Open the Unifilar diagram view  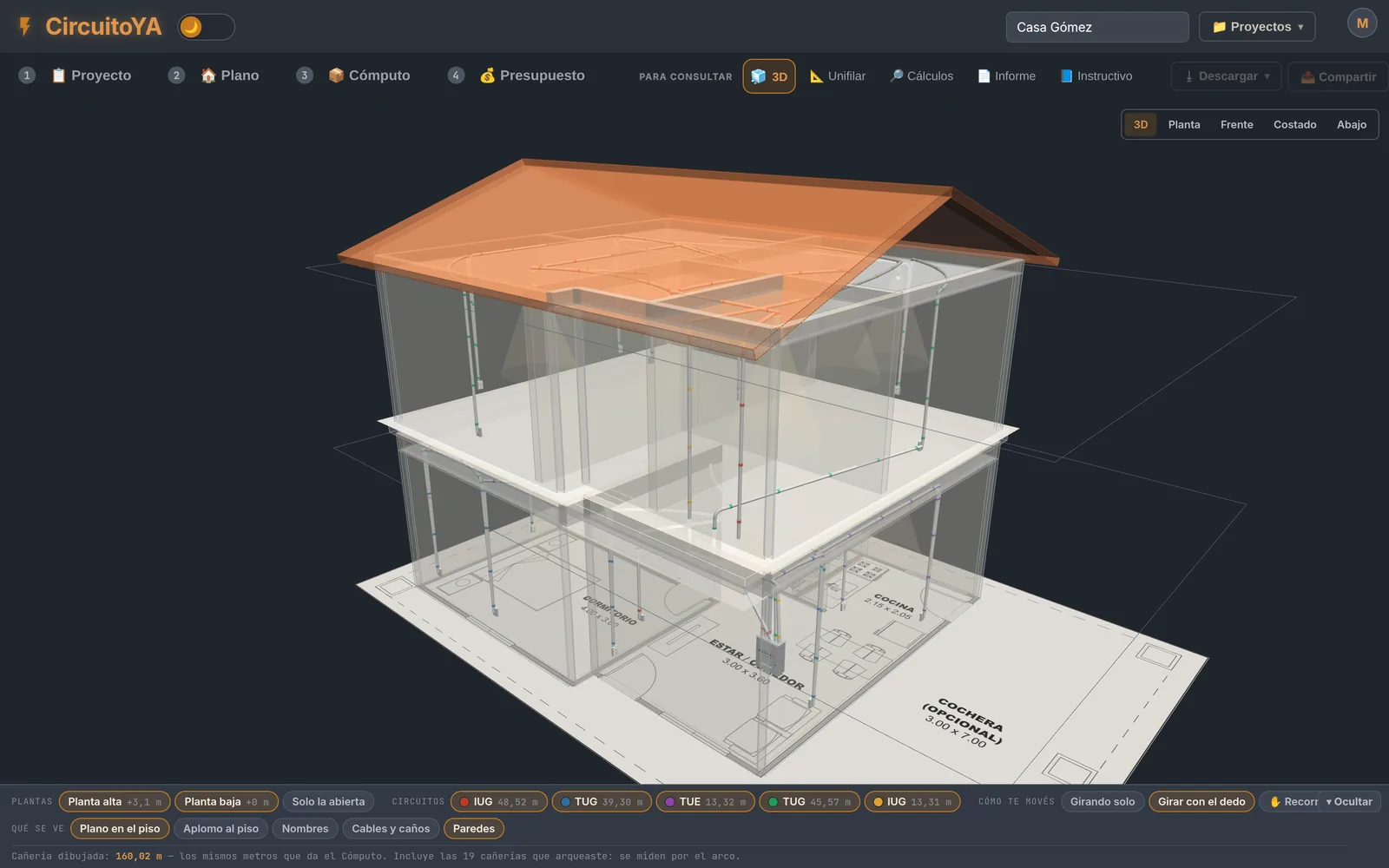[838, 76]
